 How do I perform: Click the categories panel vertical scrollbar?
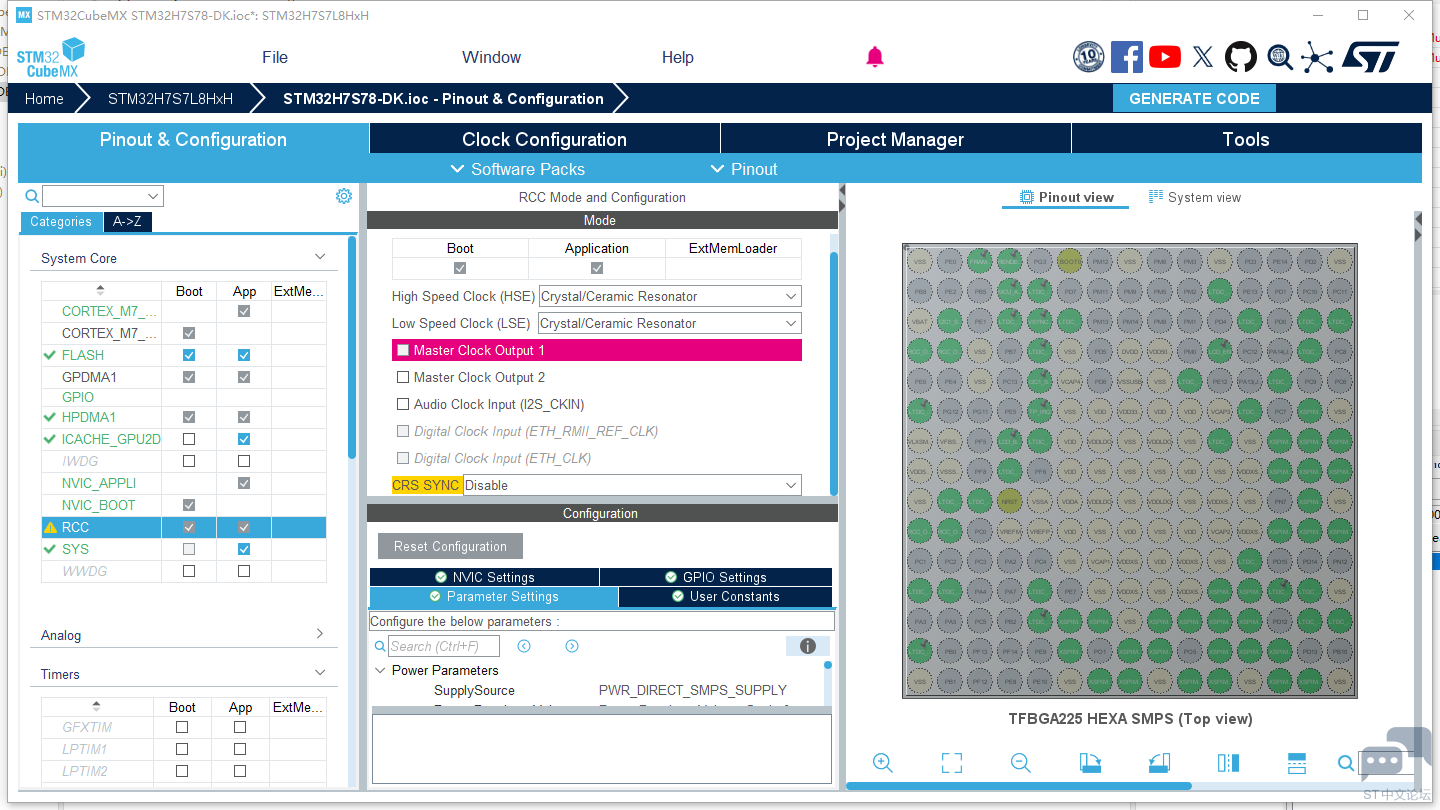[352, 348]
